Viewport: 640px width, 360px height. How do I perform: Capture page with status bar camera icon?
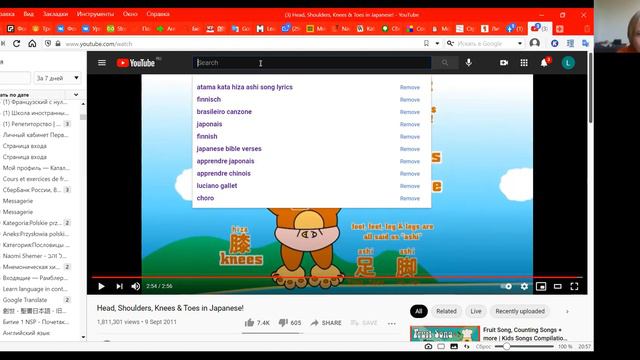point(428,346)
